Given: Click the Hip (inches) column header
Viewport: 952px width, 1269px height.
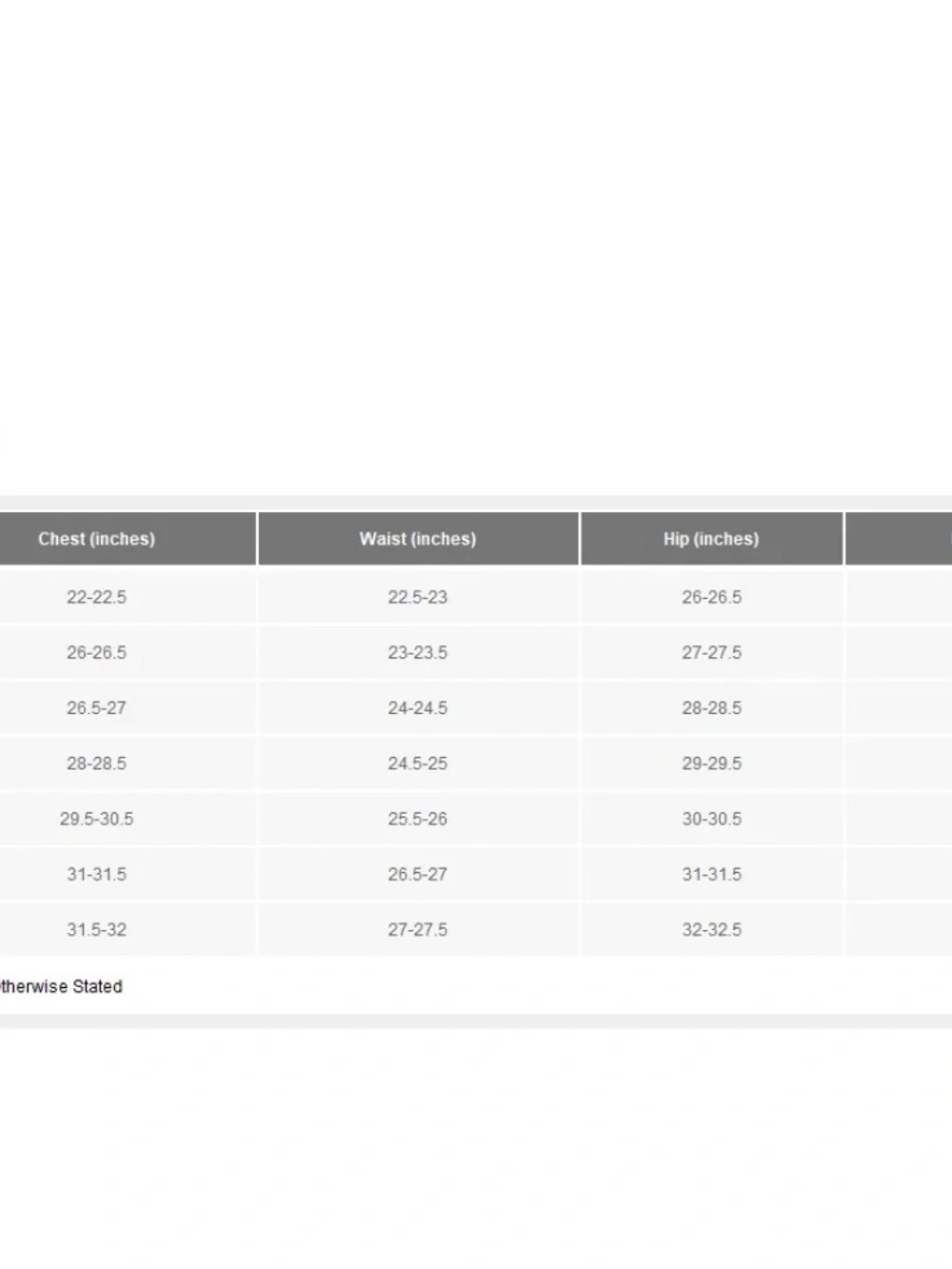Looking at the screenshot, I should (x=711, y=539).
